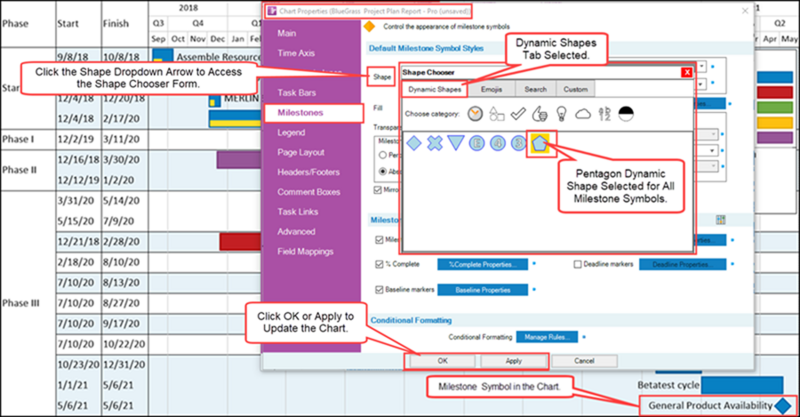Click the red task bar in the 12/21/18 row

tap(240, 241)
